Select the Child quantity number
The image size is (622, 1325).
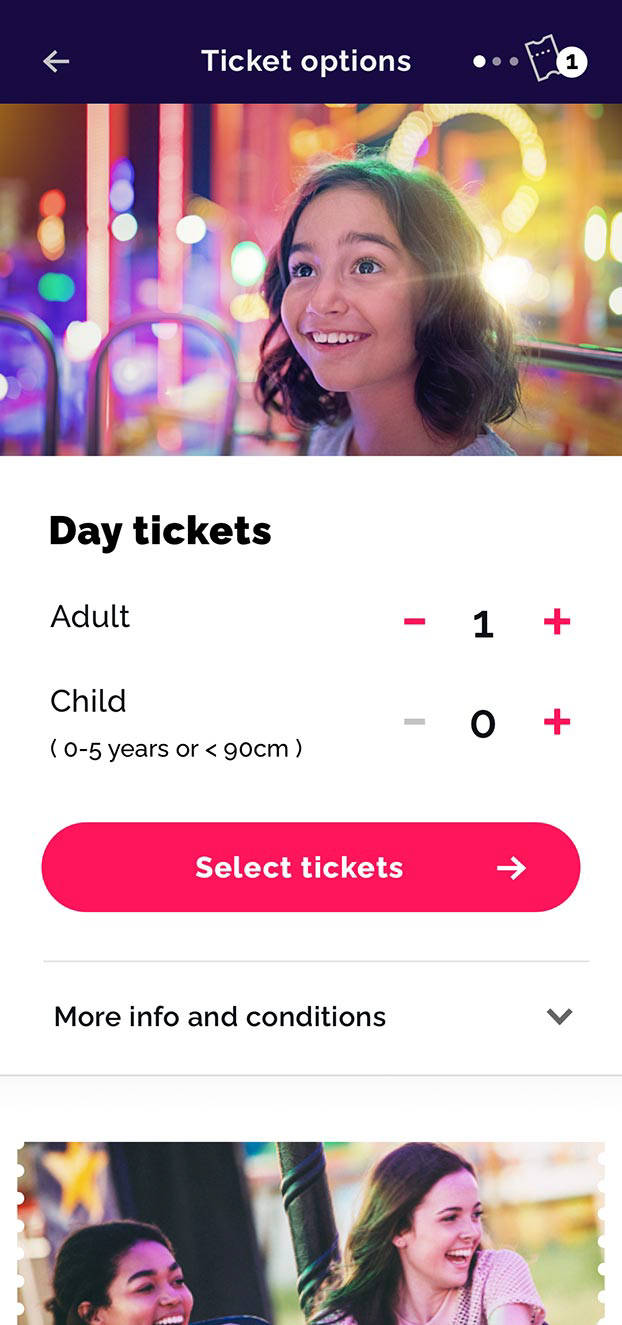[x=483, y=723]
